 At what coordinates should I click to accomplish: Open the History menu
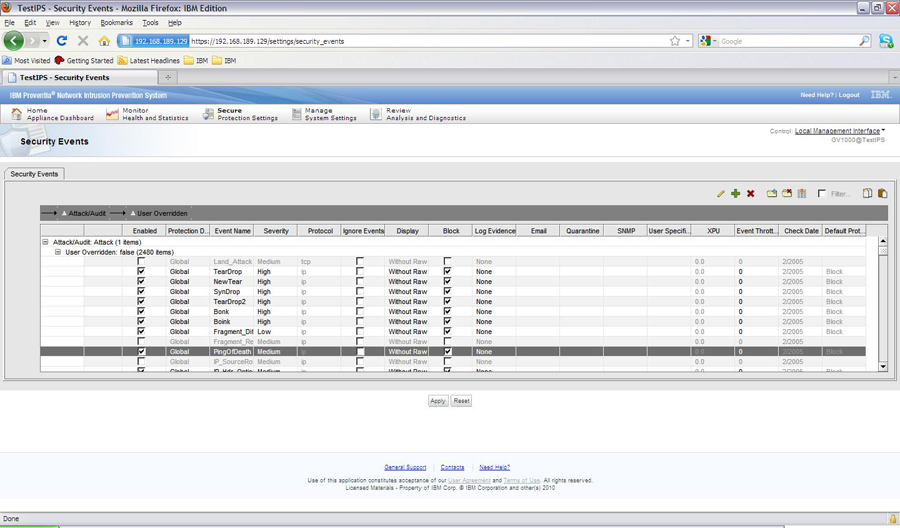(80, 22)
